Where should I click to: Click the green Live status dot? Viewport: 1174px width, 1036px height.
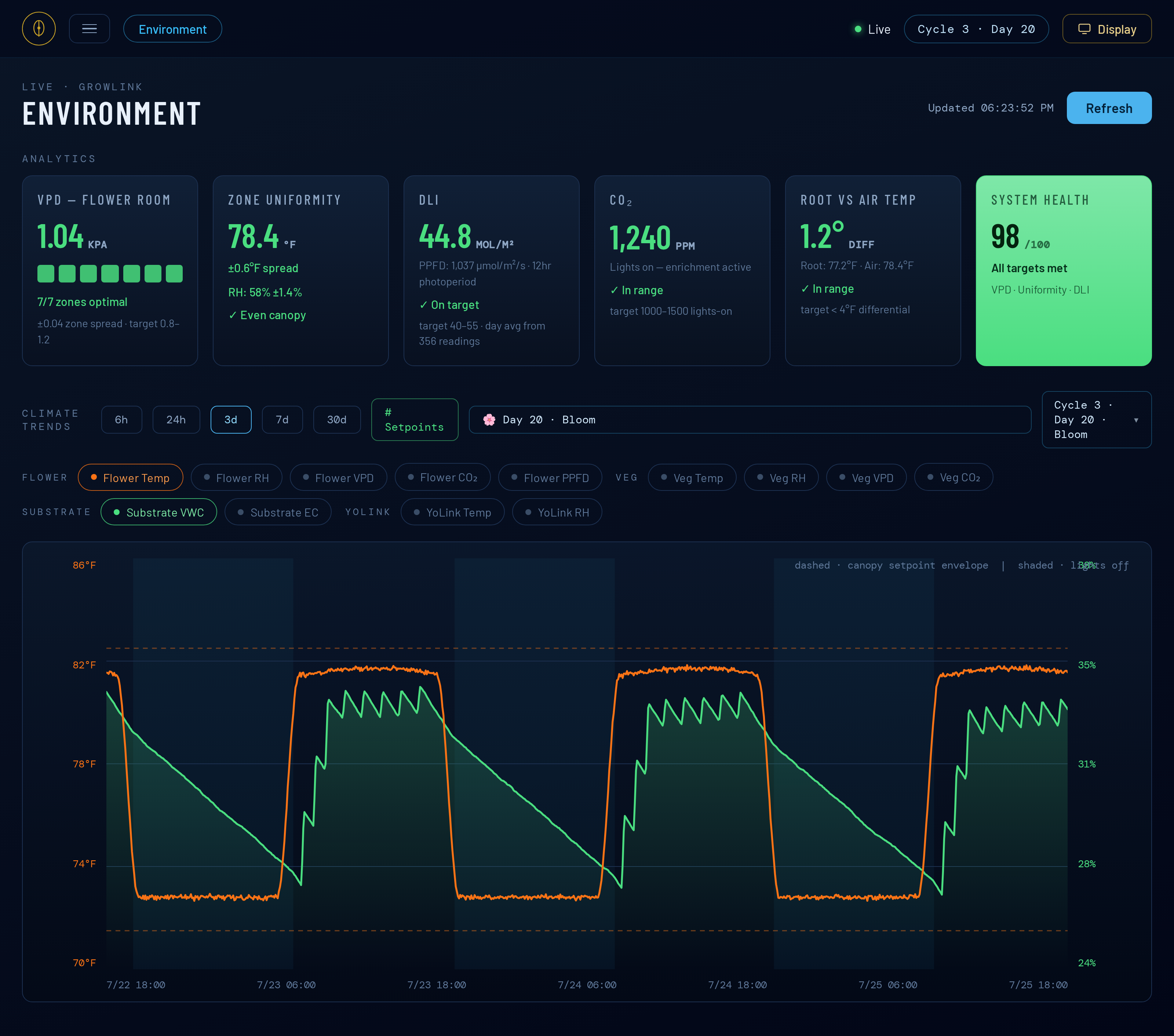pyautogui.click(x=858, y=29)
